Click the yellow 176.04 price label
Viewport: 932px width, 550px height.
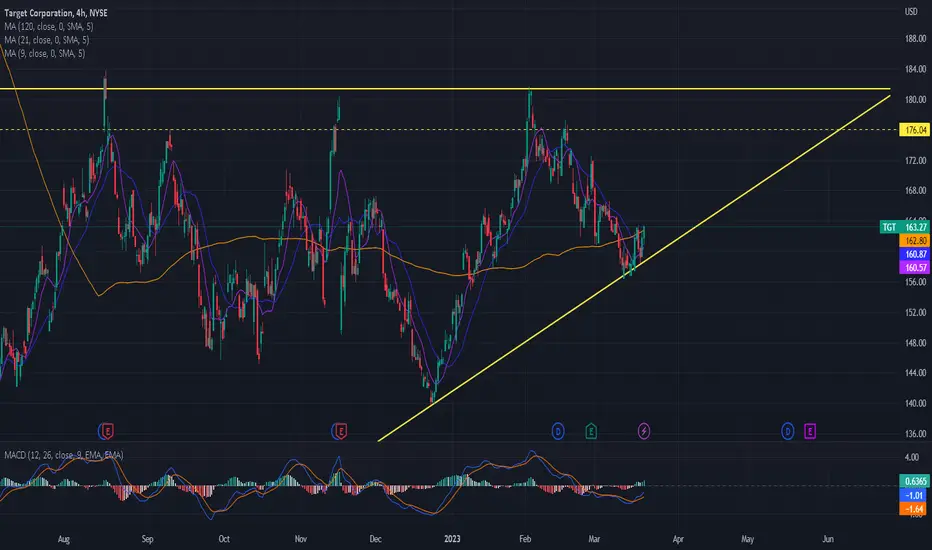(914, 130)
